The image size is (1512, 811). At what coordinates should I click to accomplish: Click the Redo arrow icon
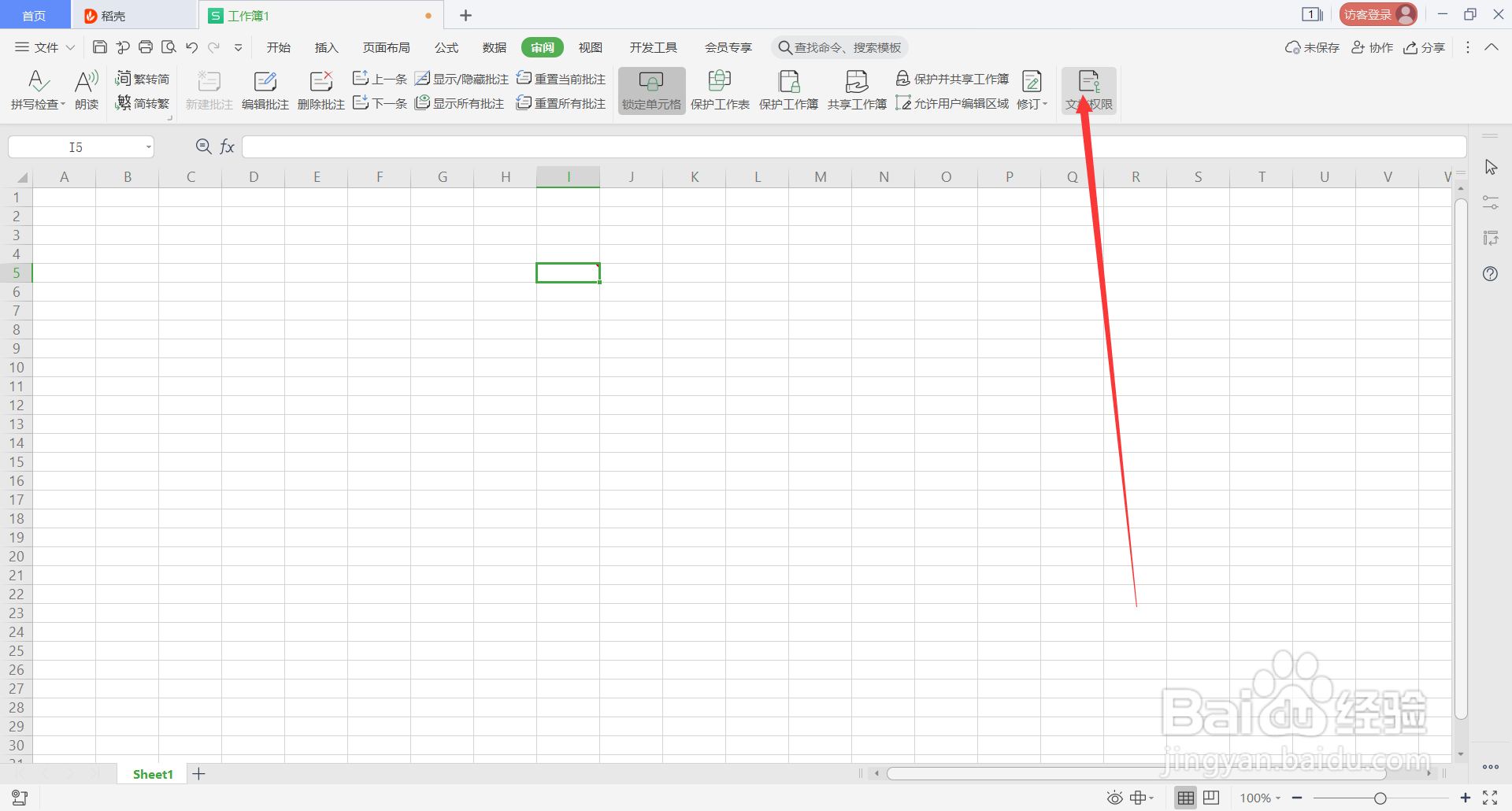(214, 47)
